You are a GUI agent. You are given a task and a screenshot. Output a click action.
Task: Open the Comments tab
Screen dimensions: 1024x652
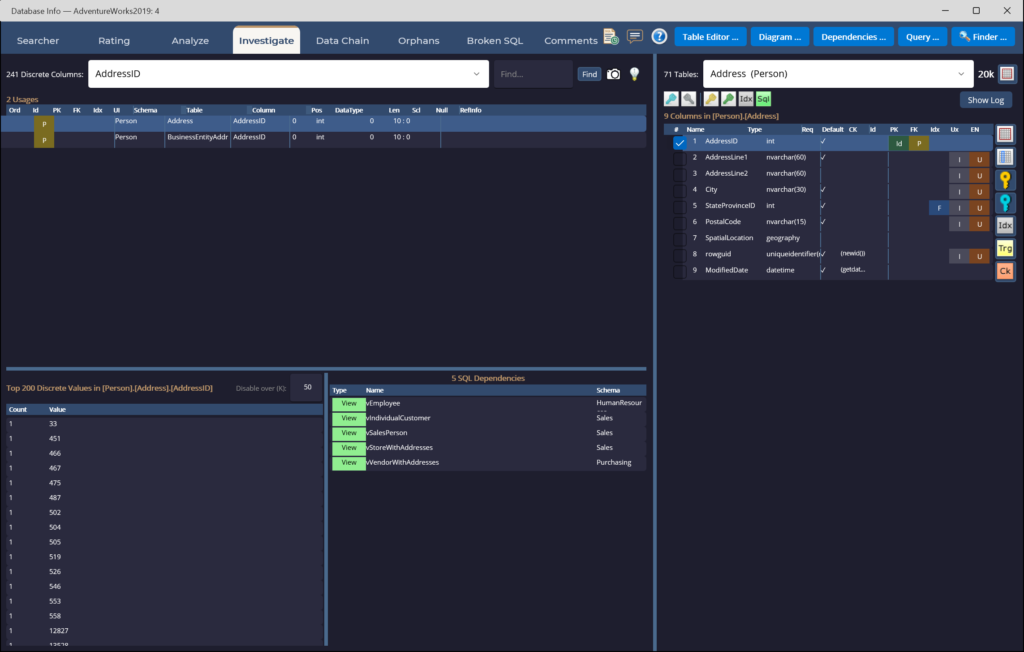(x=570, y=41)
